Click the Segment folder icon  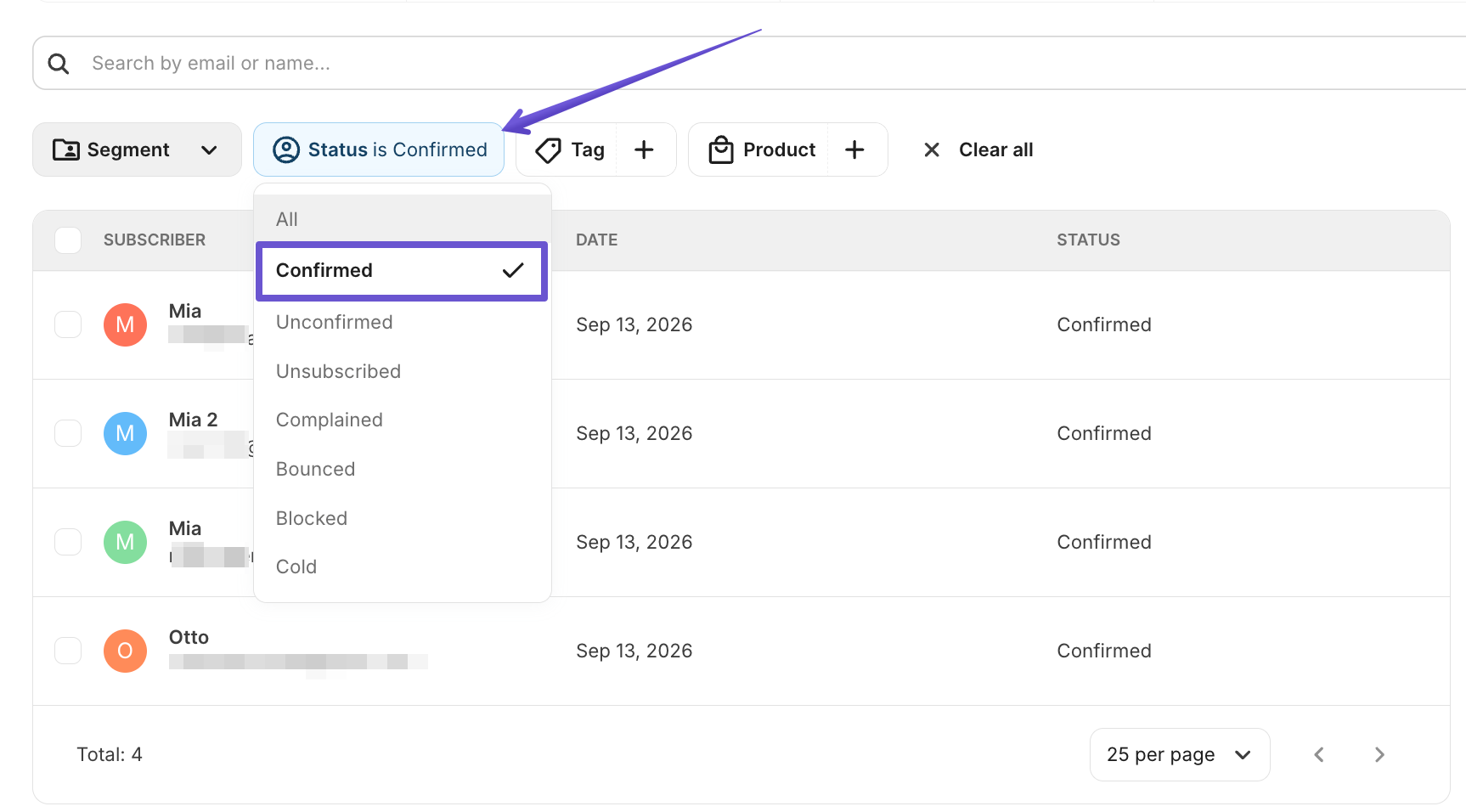66,150
